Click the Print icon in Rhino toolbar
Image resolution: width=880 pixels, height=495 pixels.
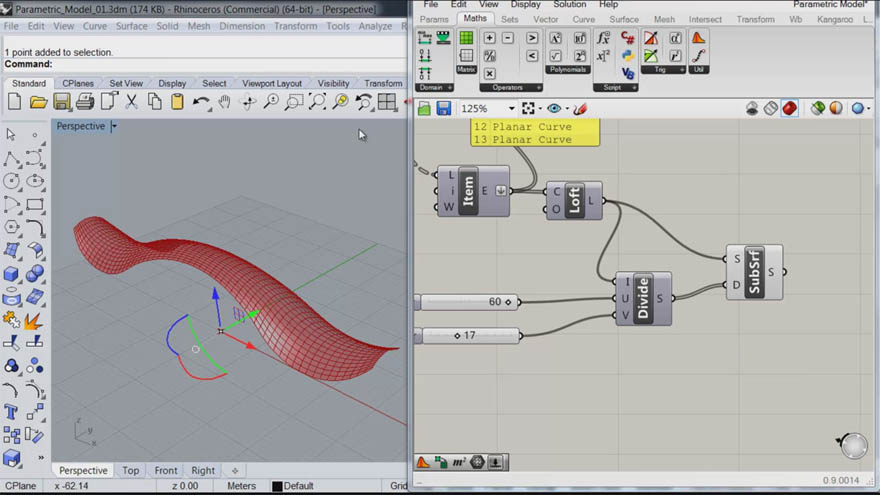[x=85, y=102]
